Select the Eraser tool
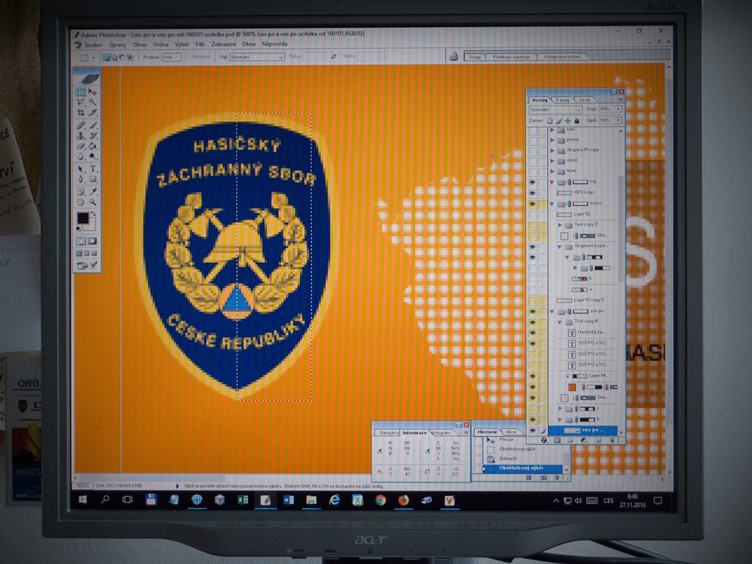The height and width of the screenshot is (564, 752). click(x=81, y=146)
